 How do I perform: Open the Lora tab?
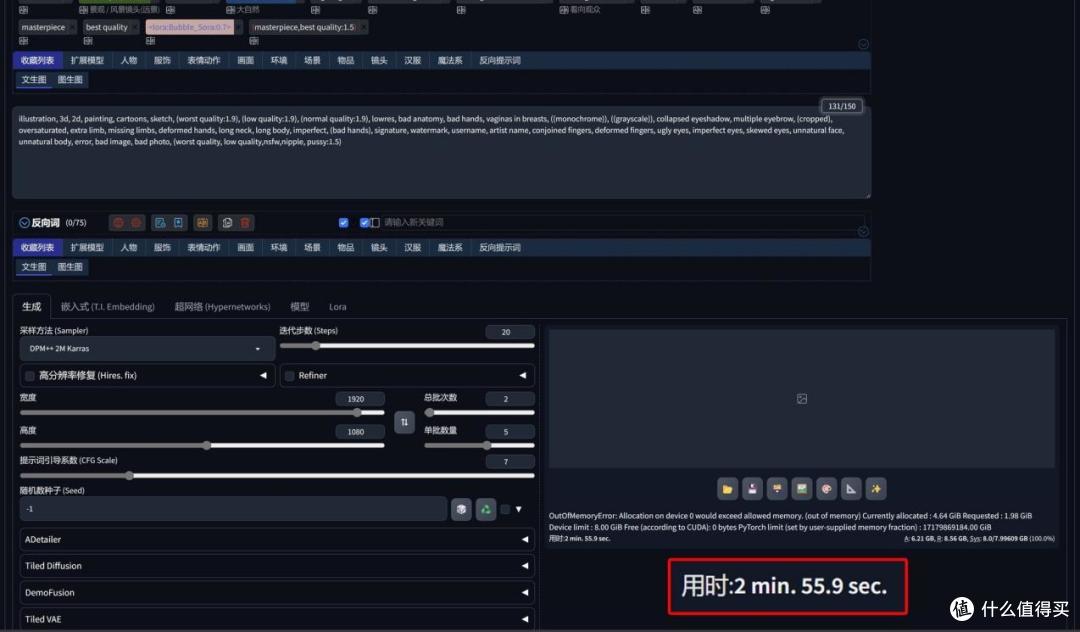[338, 307]
